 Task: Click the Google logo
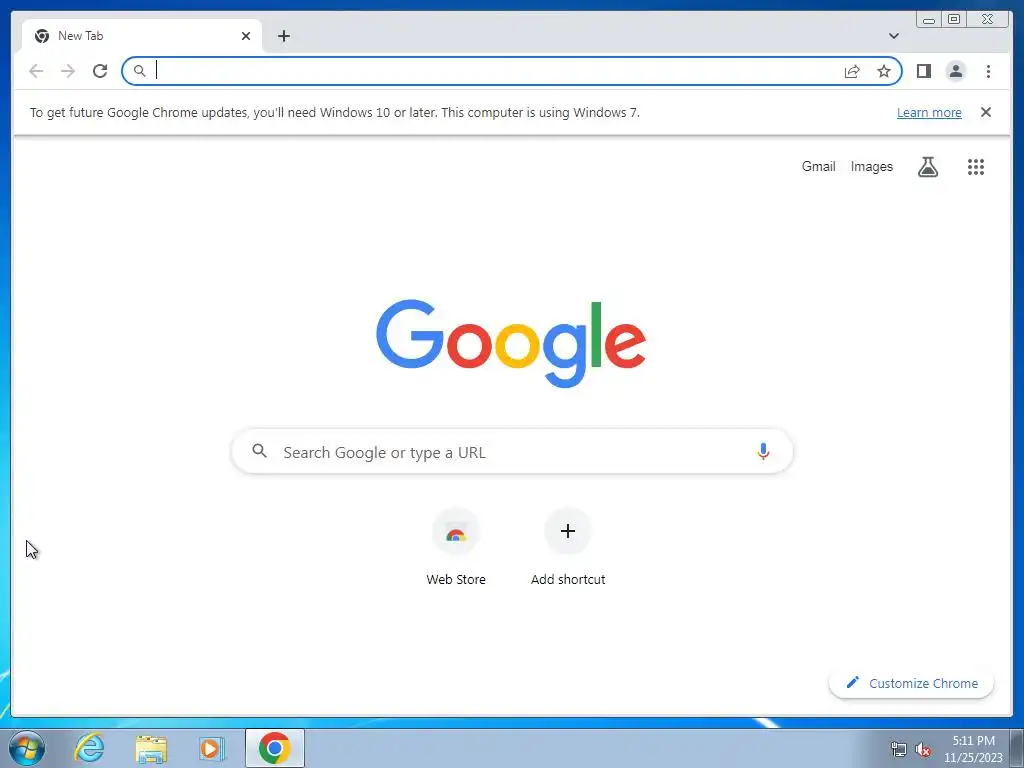click(x=511, y=343)
